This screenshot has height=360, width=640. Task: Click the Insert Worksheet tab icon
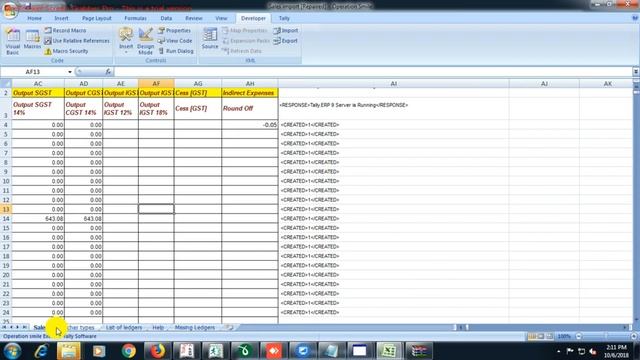pos(230,327)
